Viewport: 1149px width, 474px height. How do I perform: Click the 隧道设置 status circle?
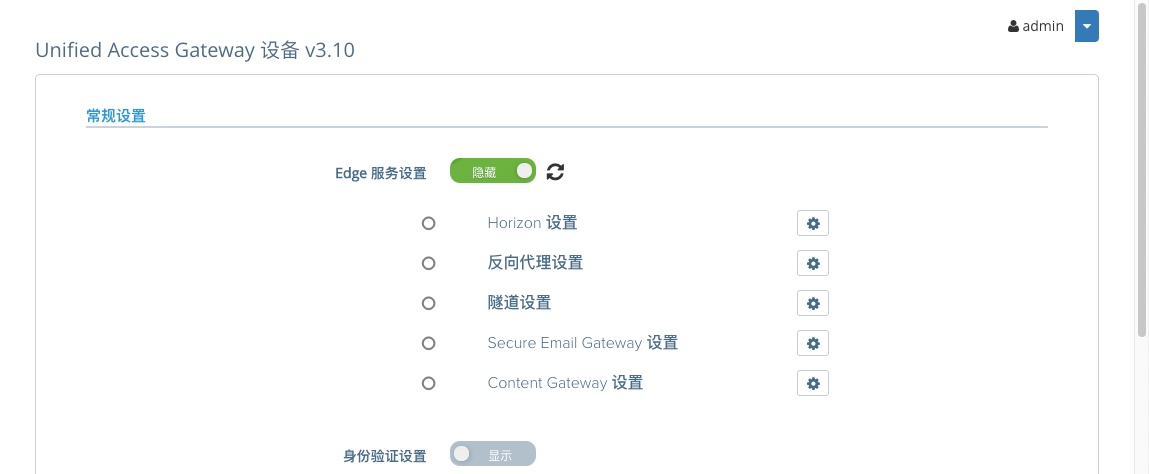(x=429, y=303)
